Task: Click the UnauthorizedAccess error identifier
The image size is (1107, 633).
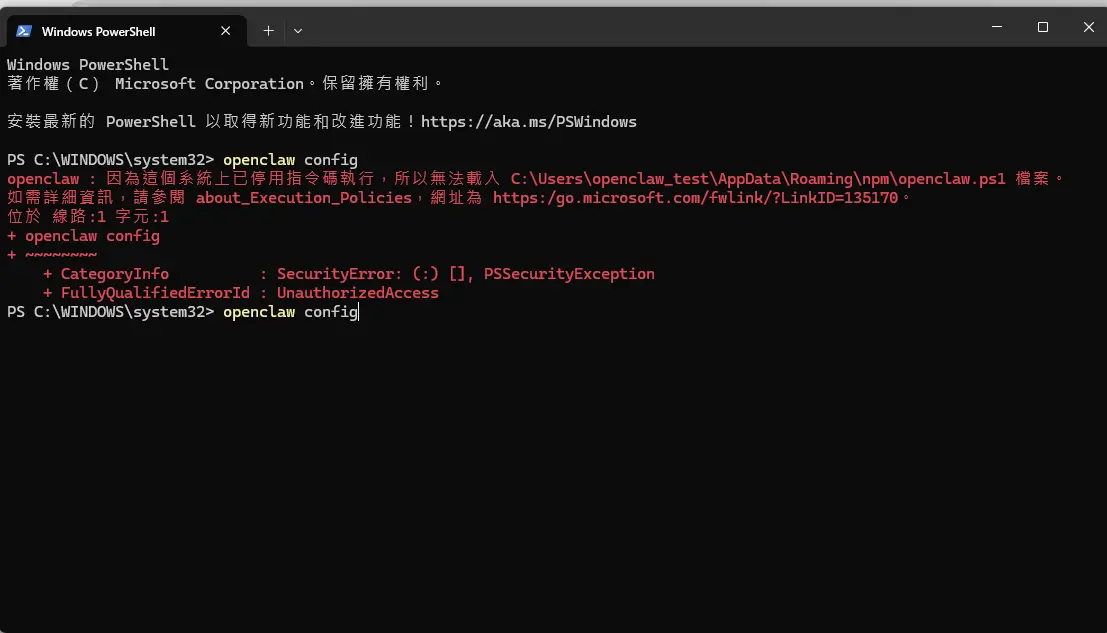Action: click(357, 292)
